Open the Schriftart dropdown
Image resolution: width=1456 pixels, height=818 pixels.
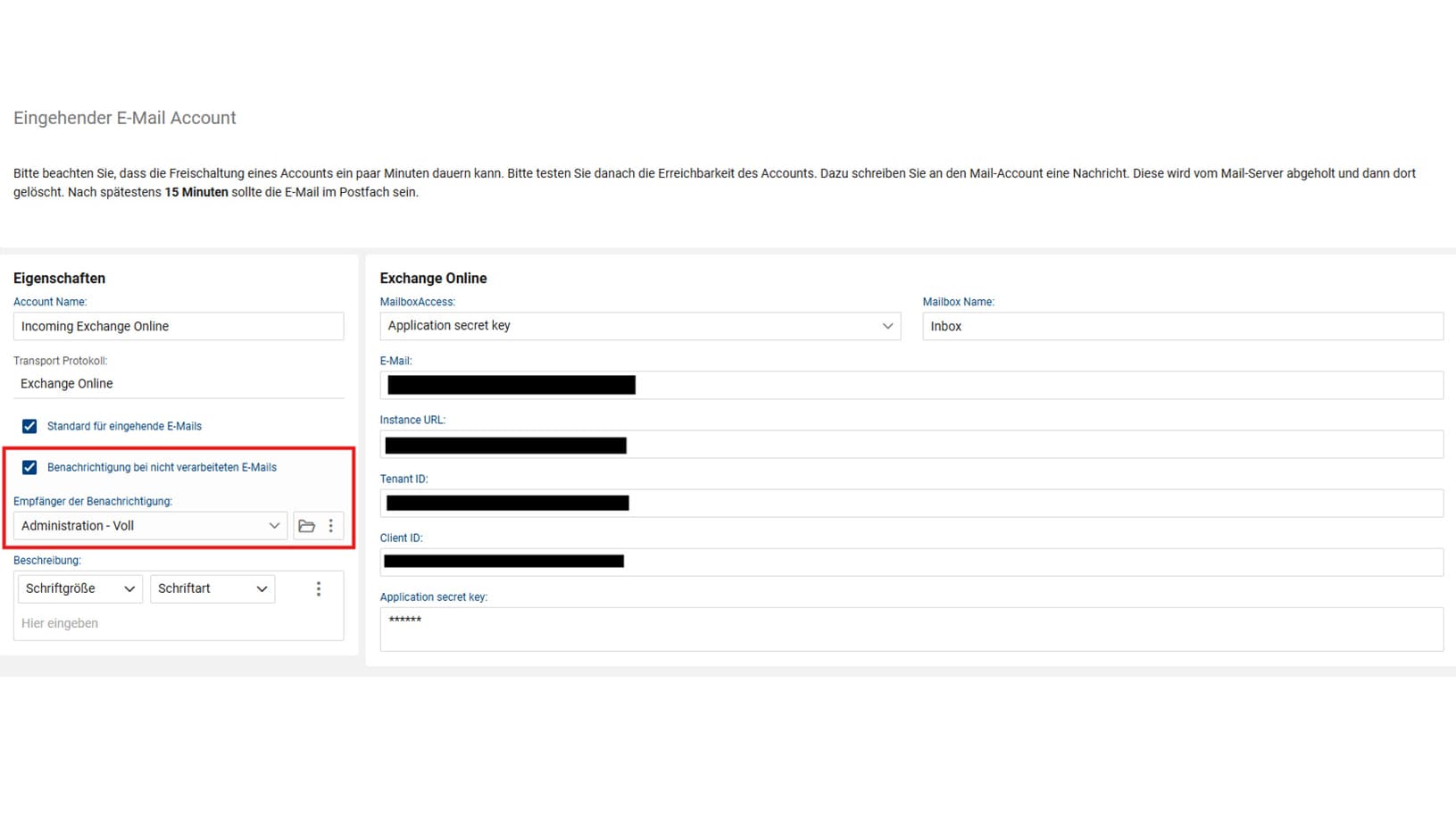point(212,589)
